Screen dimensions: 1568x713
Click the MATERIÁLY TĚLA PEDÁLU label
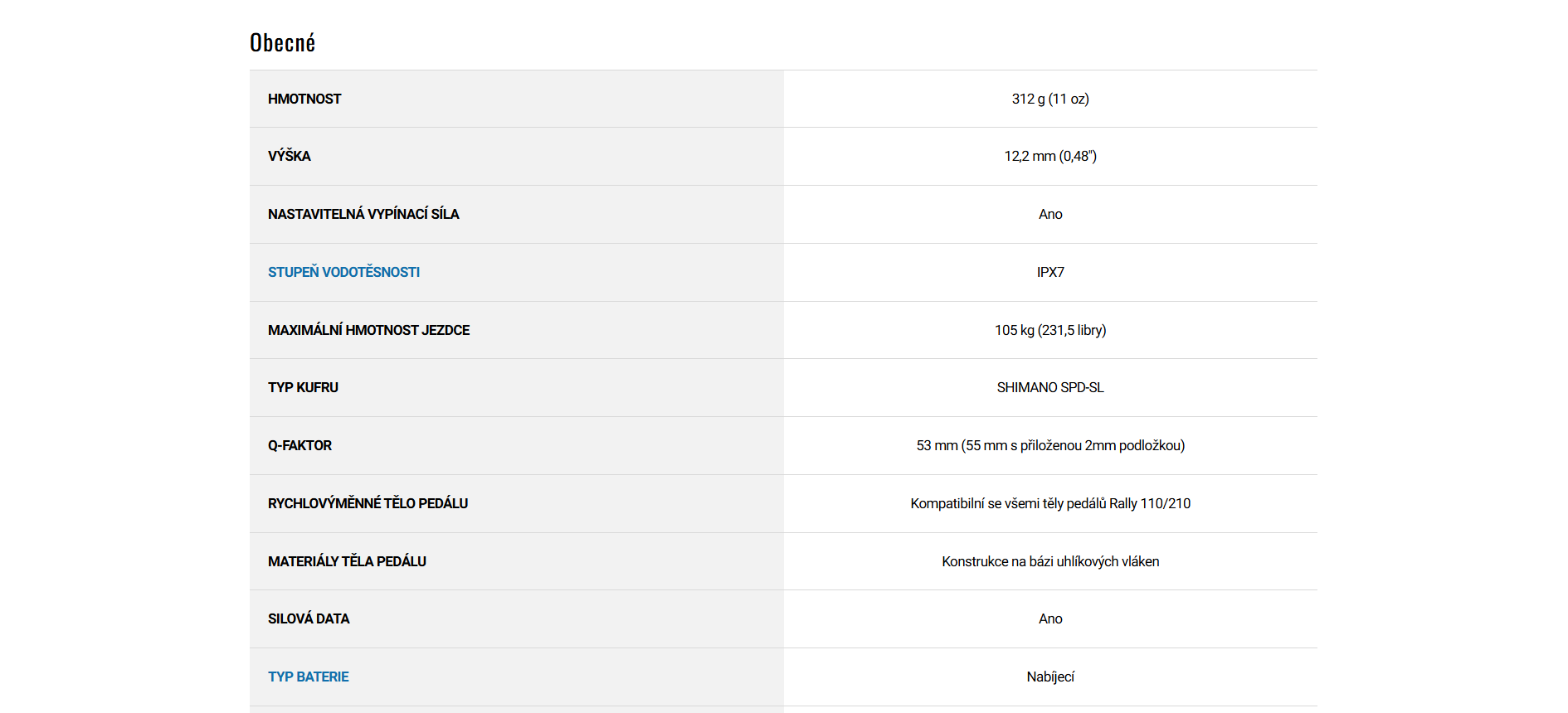347,561
